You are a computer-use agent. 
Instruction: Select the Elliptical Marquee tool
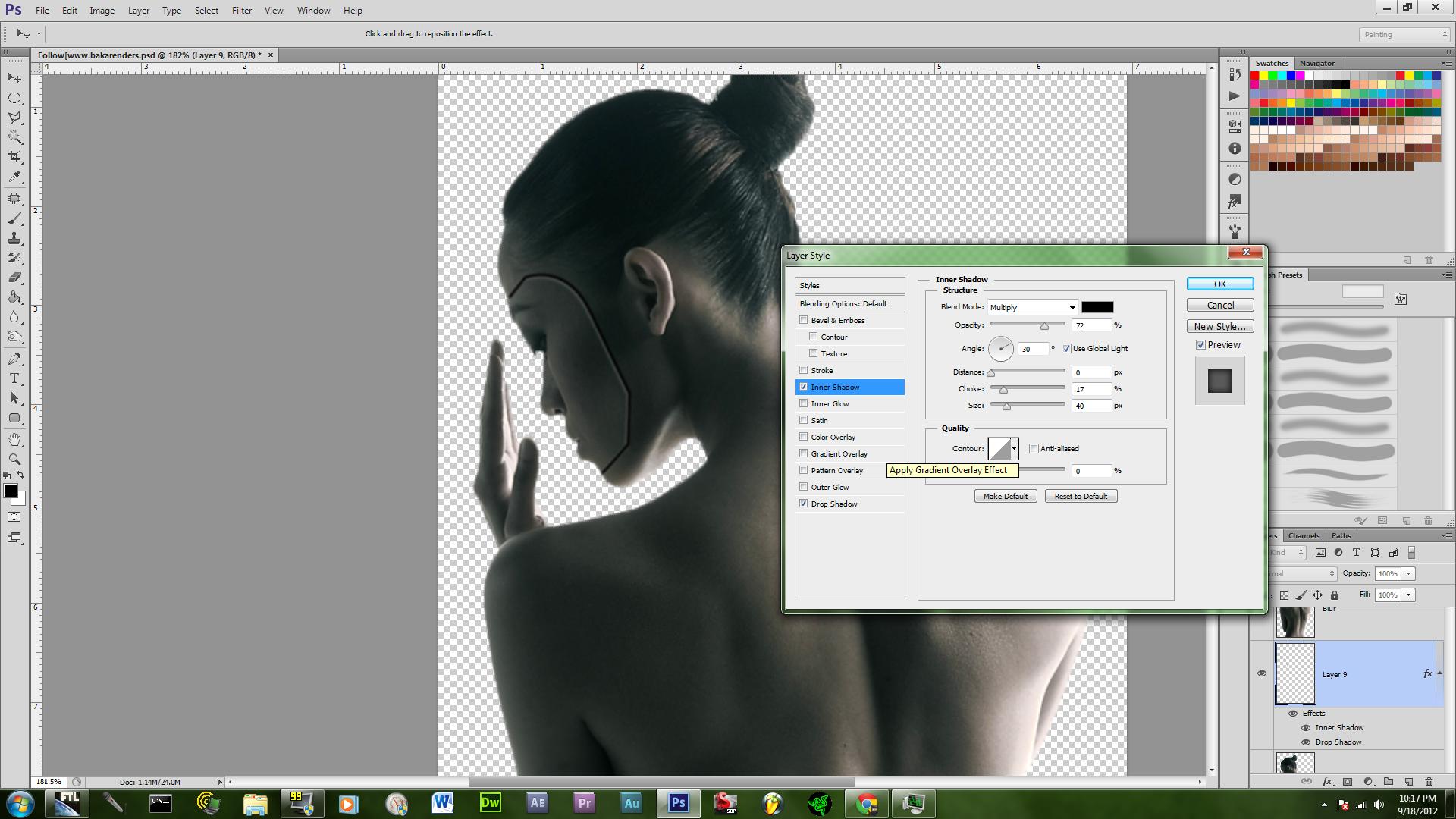(x=14, y=98)
